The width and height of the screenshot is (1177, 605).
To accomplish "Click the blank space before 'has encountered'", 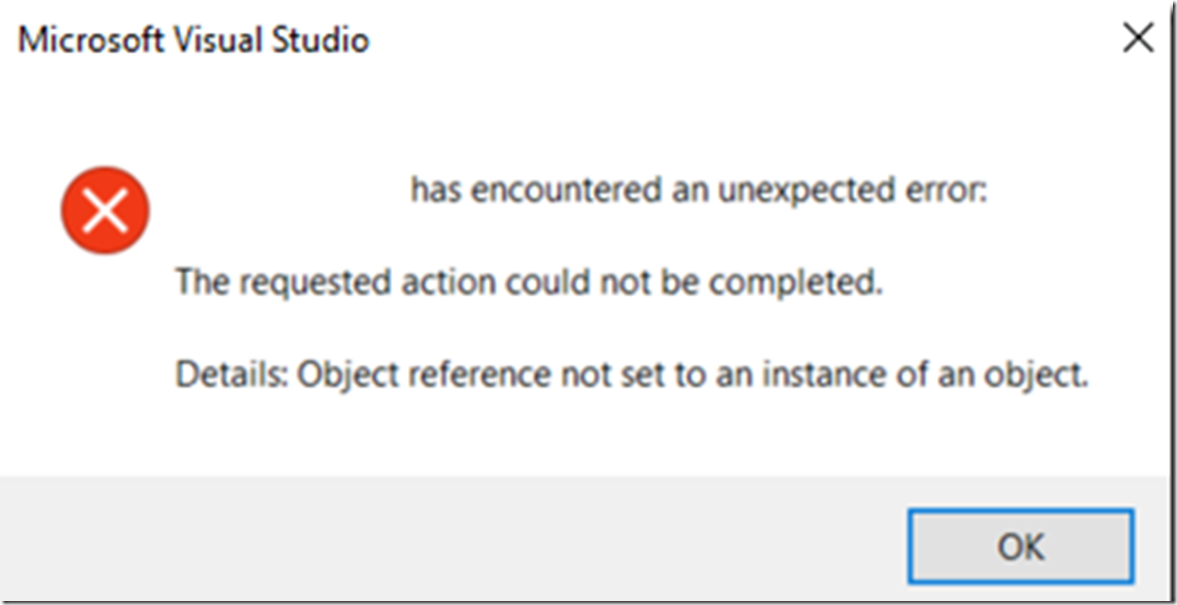I will click(293, 191).
